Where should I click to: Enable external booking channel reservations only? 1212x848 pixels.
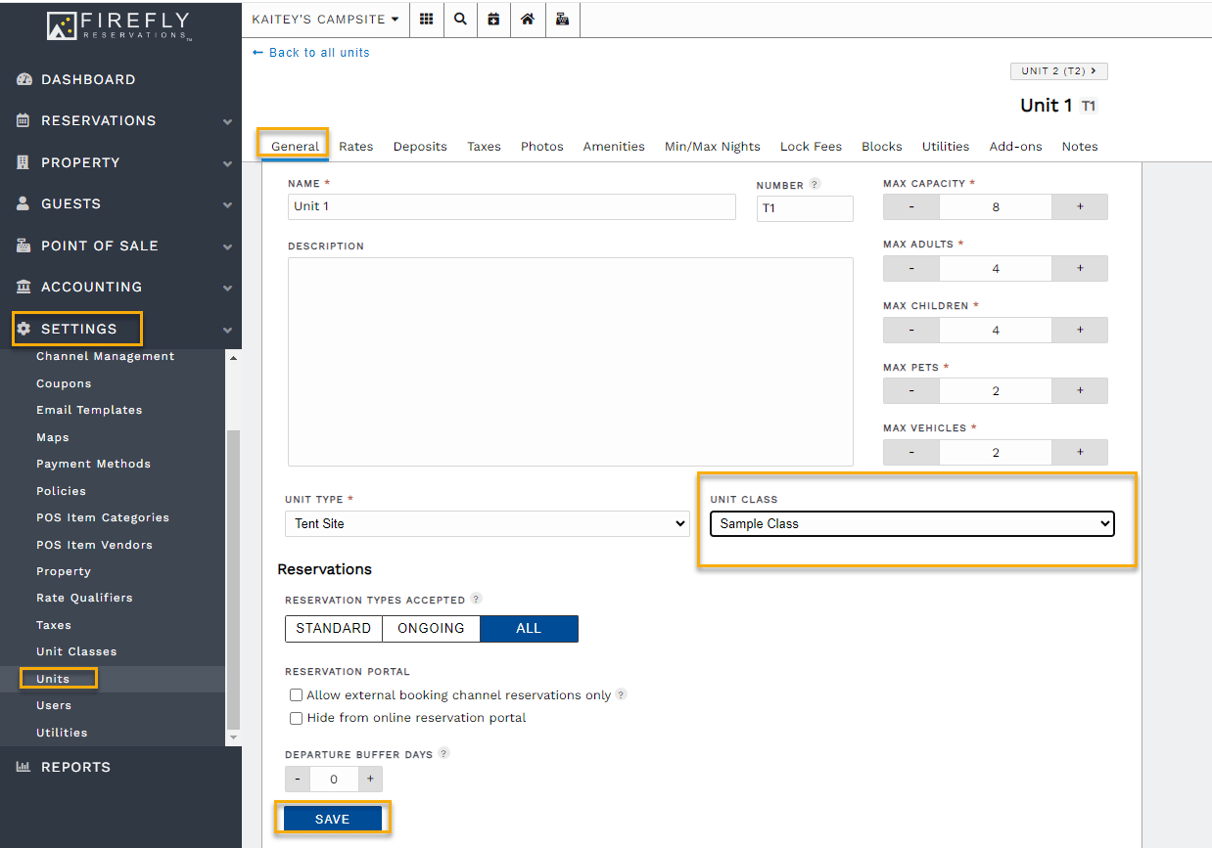[x=296, y=695]
